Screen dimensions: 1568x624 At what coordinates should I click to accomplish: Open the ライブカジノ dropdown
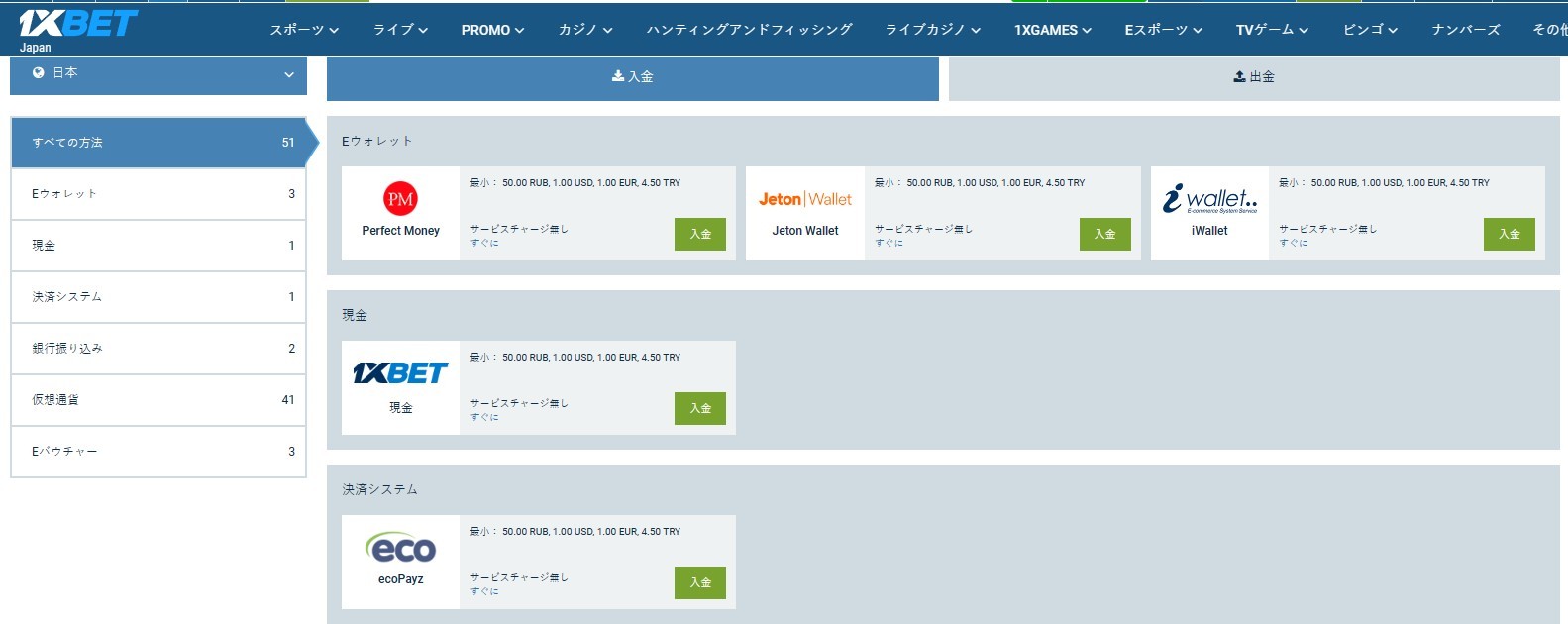point(933,30)
